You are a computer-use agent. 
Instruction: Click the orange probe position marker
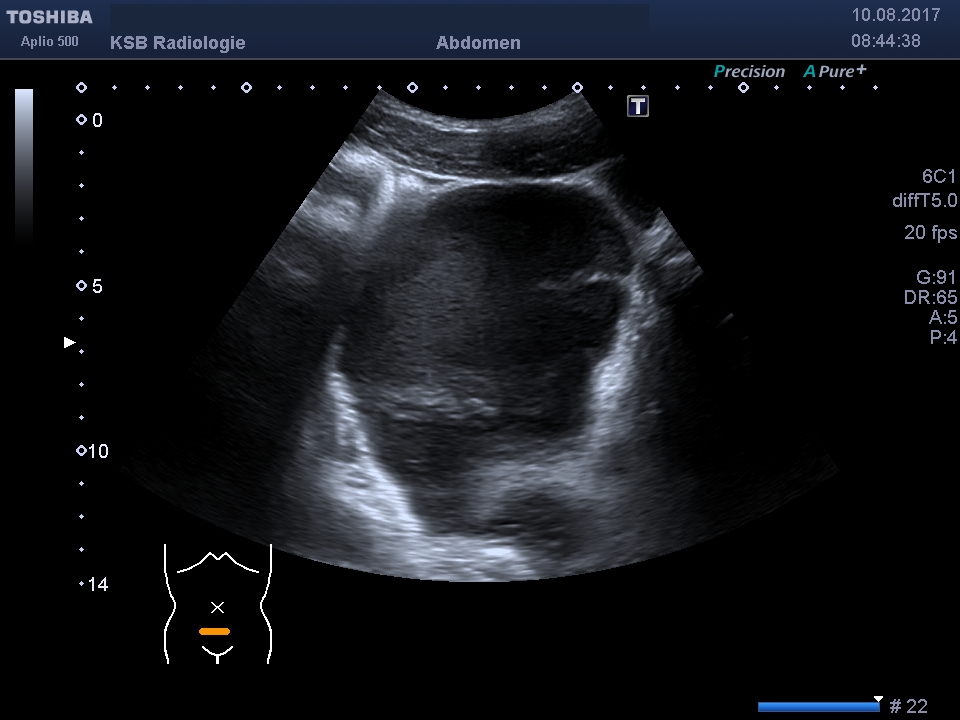click(214, 631)
